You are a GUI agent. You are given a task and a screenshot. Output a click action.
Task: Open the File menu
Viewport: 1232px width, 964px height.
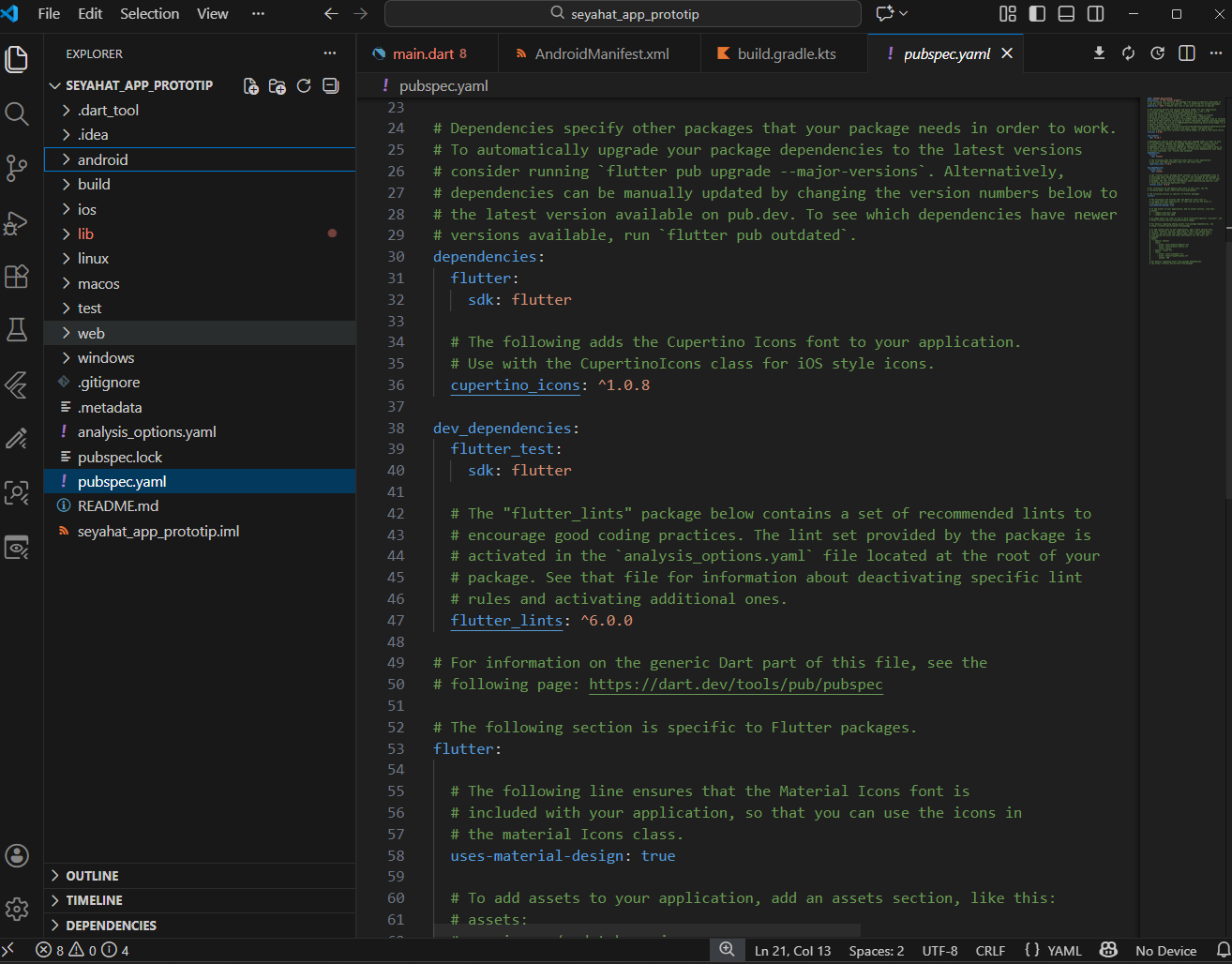point(49,13)
